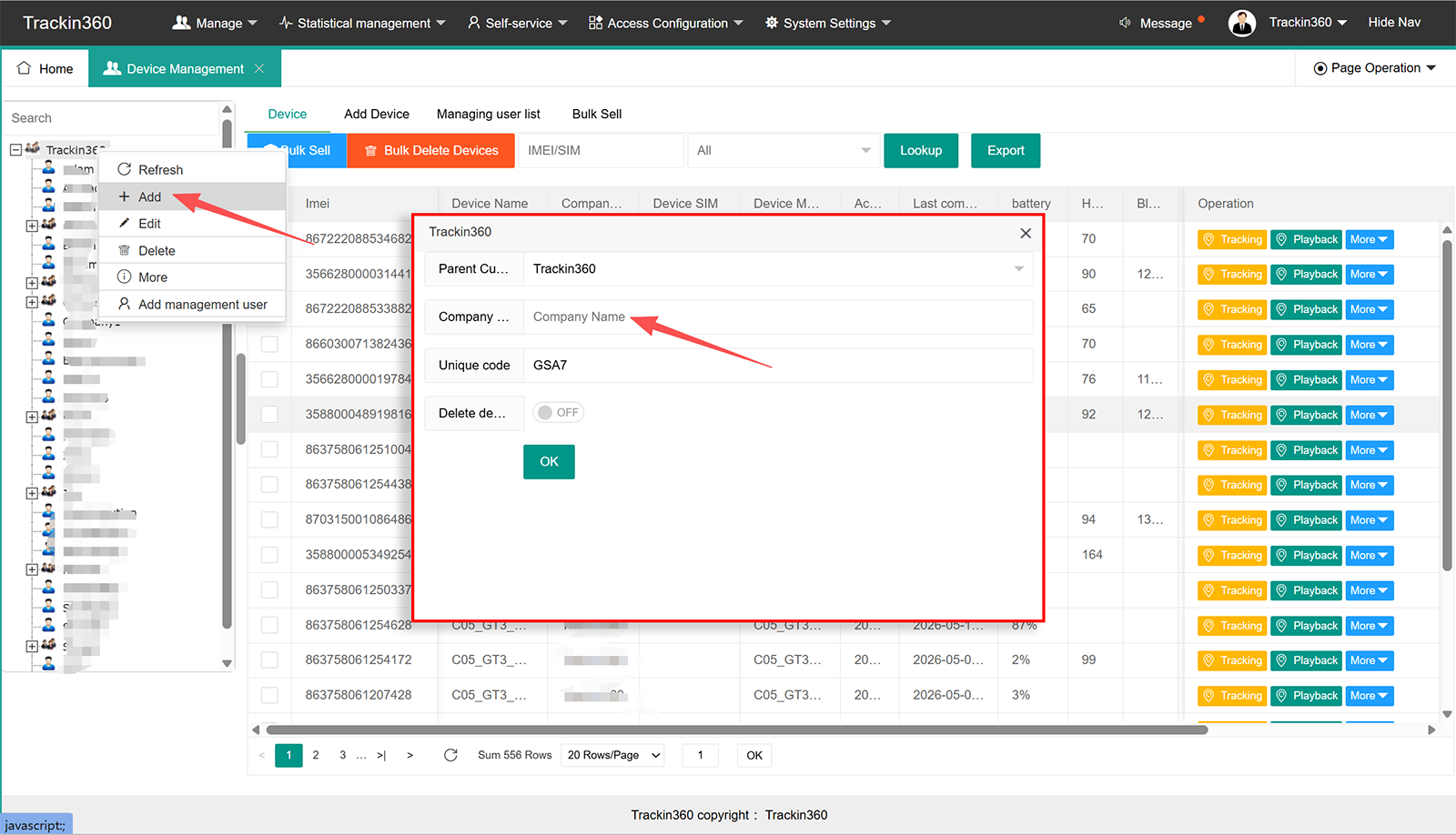This screenshot has height=835, width=1456.
Task: Click the Export button
Action: (1006, 150)
